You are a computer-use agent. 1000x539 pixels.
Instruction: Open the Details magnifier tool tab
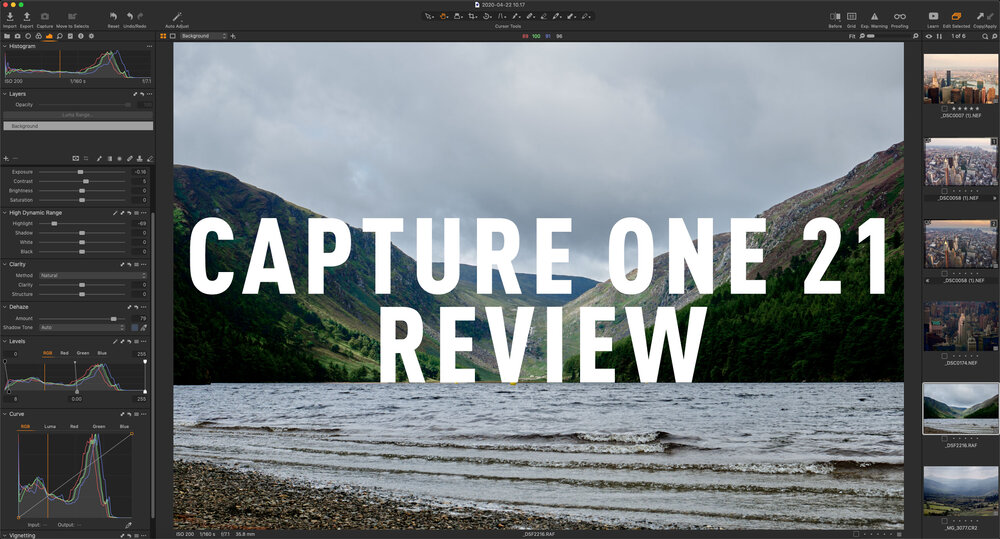coord(59,36)
